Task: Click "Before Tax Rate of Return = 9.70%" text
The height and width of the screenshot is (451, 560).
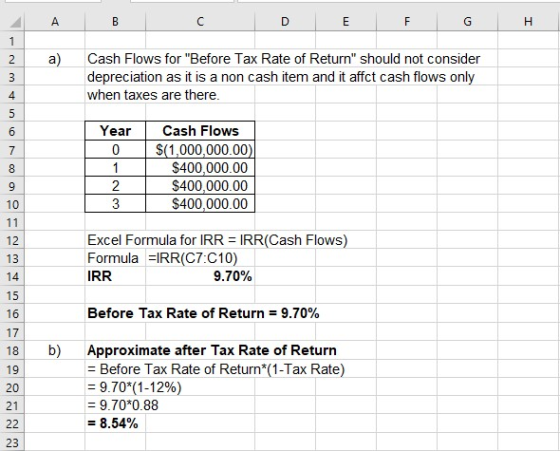Action: (x=203, y=313)
